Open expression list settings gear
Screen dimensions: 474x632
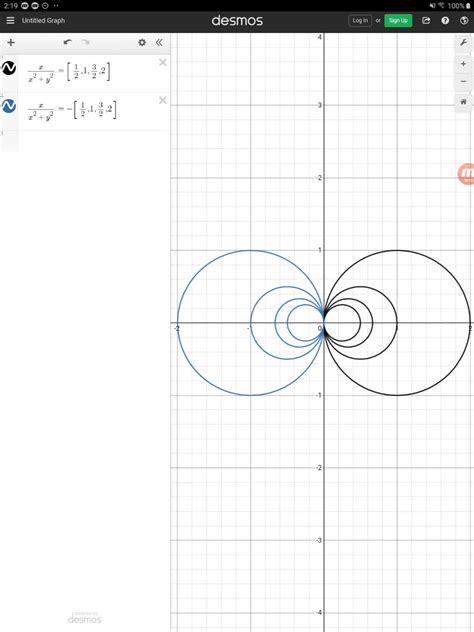(142, 42)
